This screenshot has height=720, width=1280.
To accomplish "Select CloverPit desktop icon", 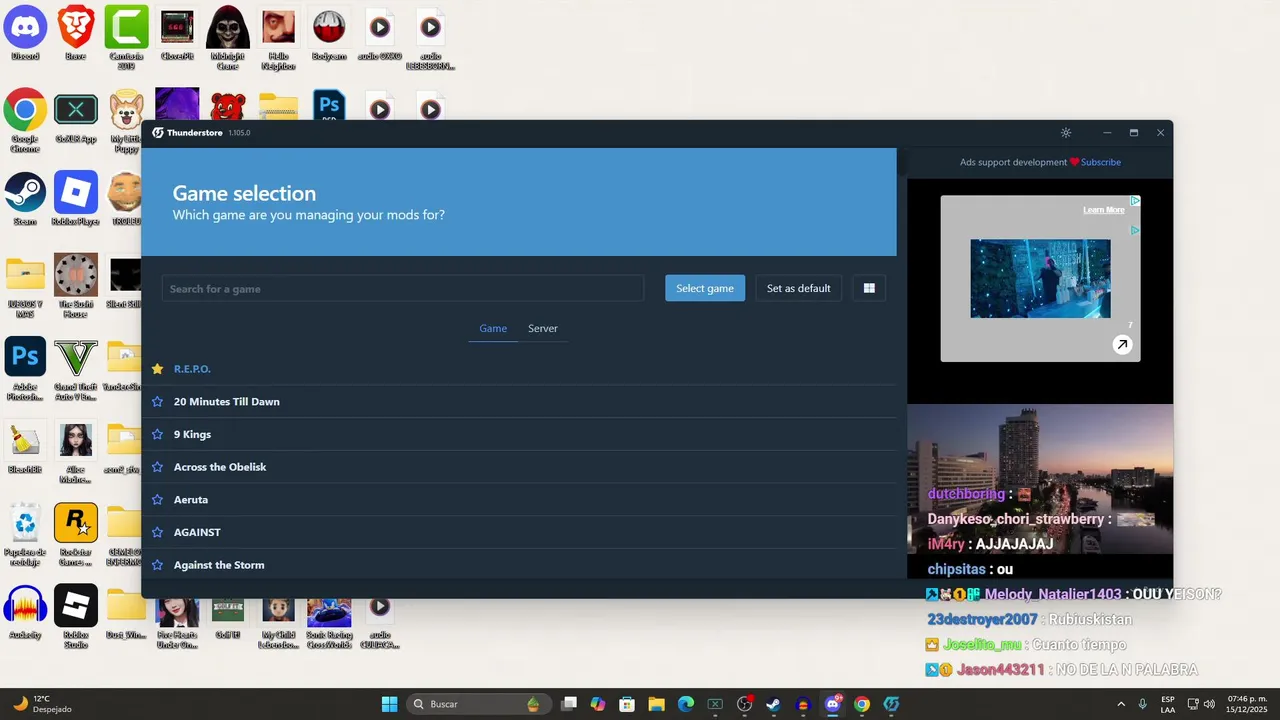I will click(177, 35).
